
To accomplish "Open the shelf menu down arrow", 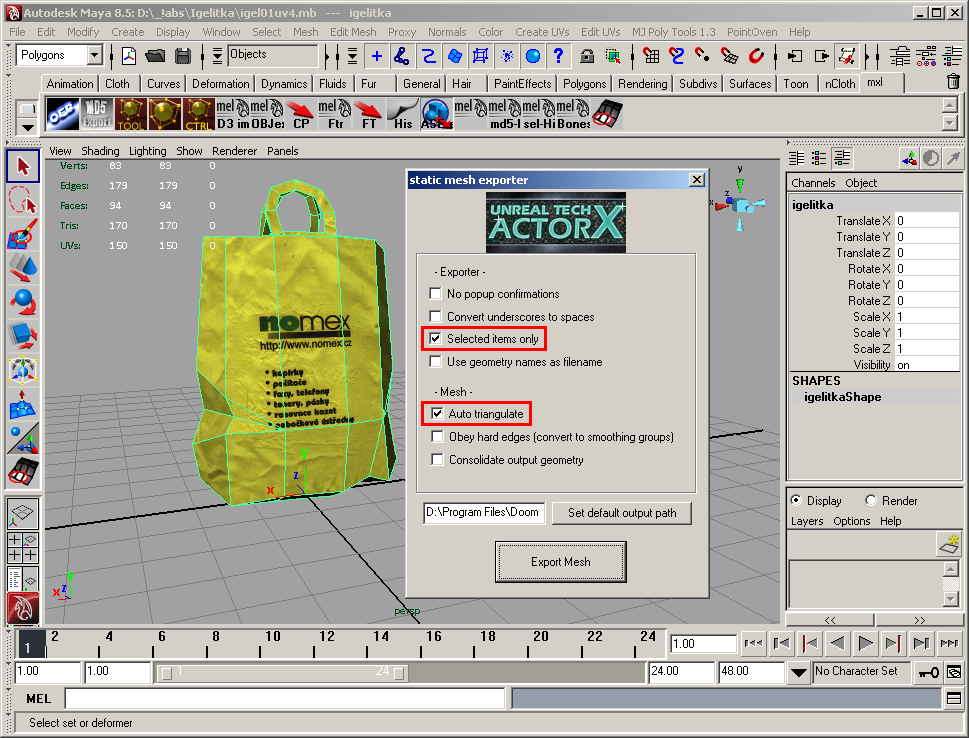I will pos(27,127).
